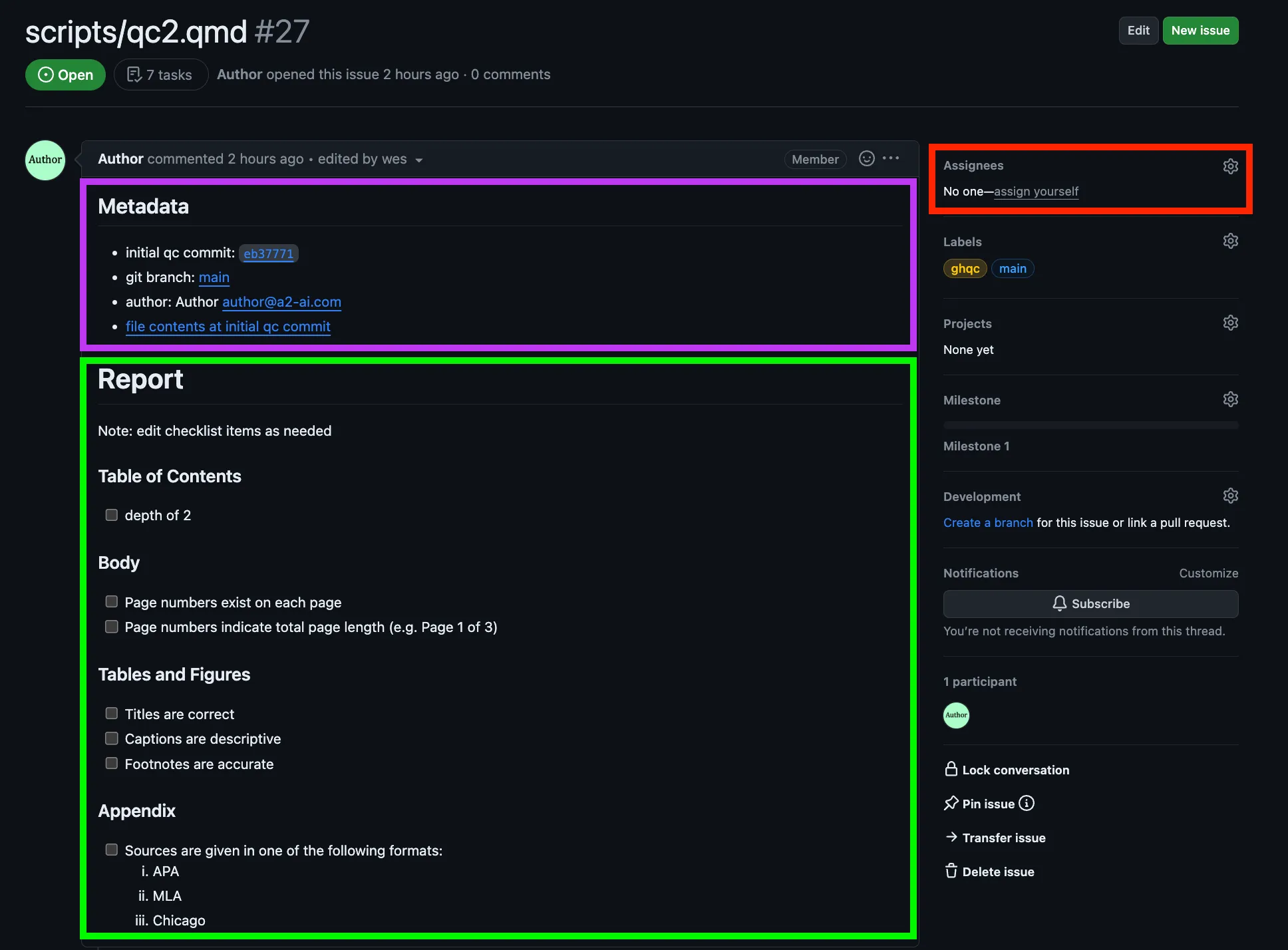Check "Footnotes are accurate" checkbox

tap(112, 763)
